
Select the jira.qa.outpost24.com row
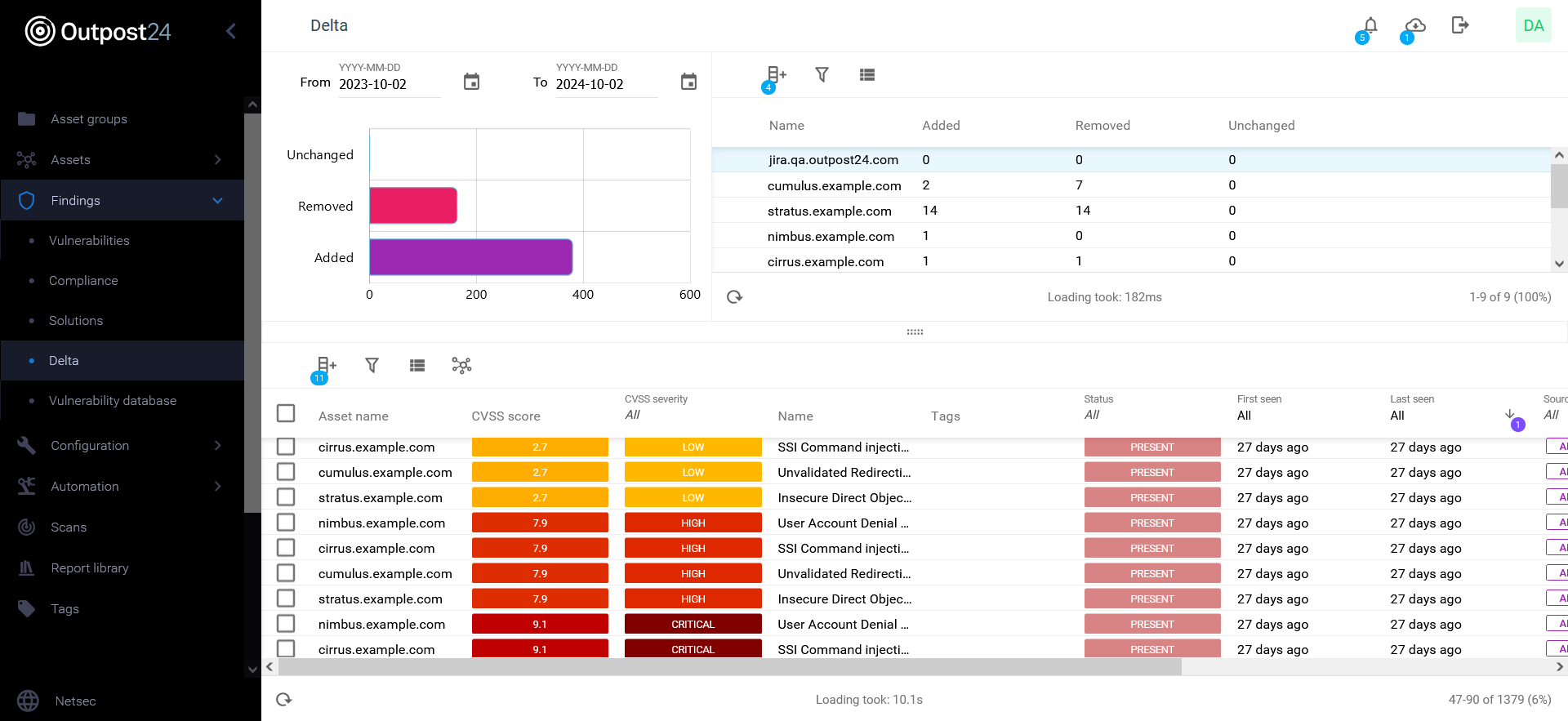point(1131,160)
